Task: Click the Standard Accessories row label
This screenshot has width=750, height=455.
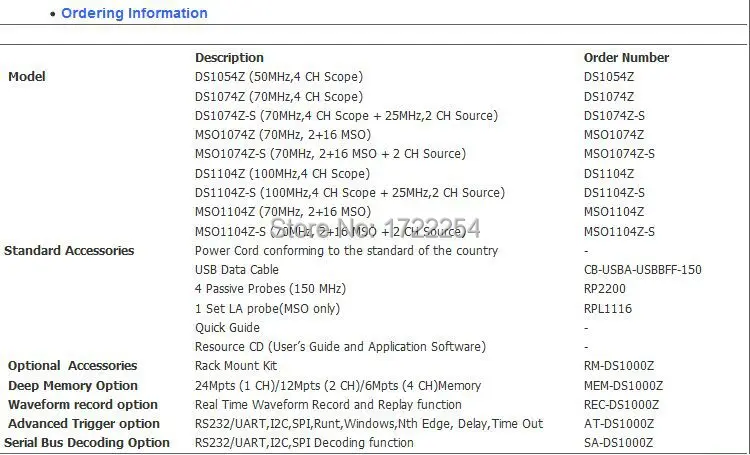Action: [x=69, y=251]
